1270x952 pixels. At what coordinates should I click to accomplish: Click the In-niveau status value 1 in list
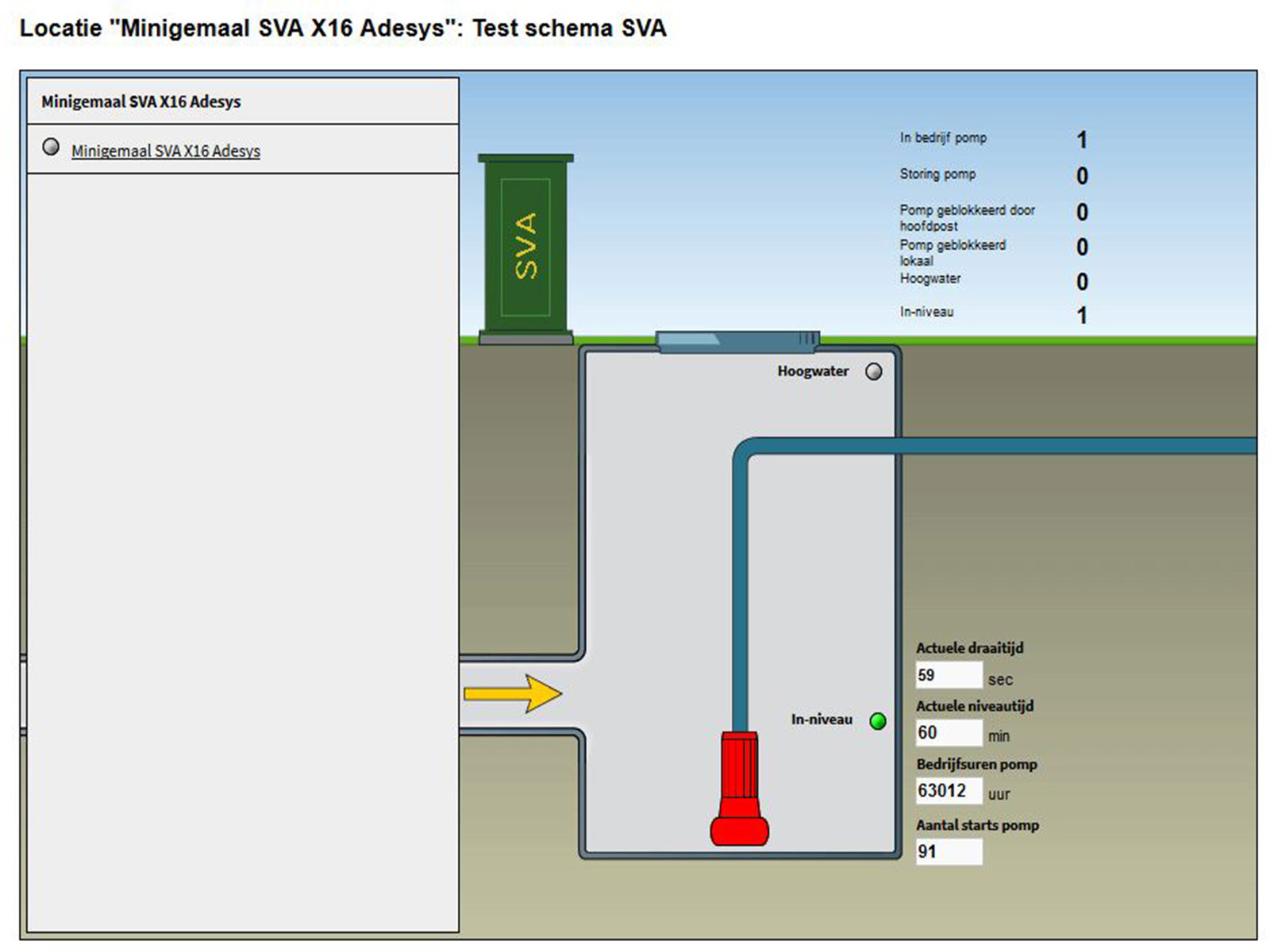(1082, 316)
